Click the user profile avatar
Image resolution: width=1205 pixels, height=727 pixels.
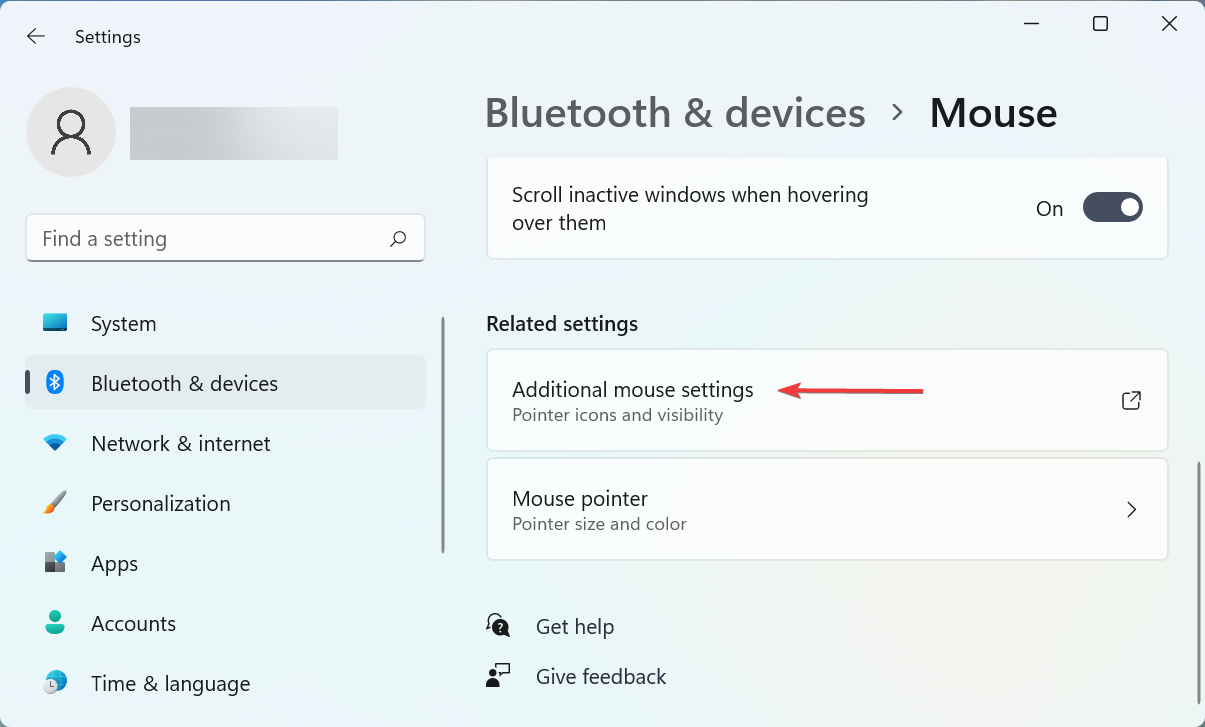pyautogui.click(x=71, y=132)
